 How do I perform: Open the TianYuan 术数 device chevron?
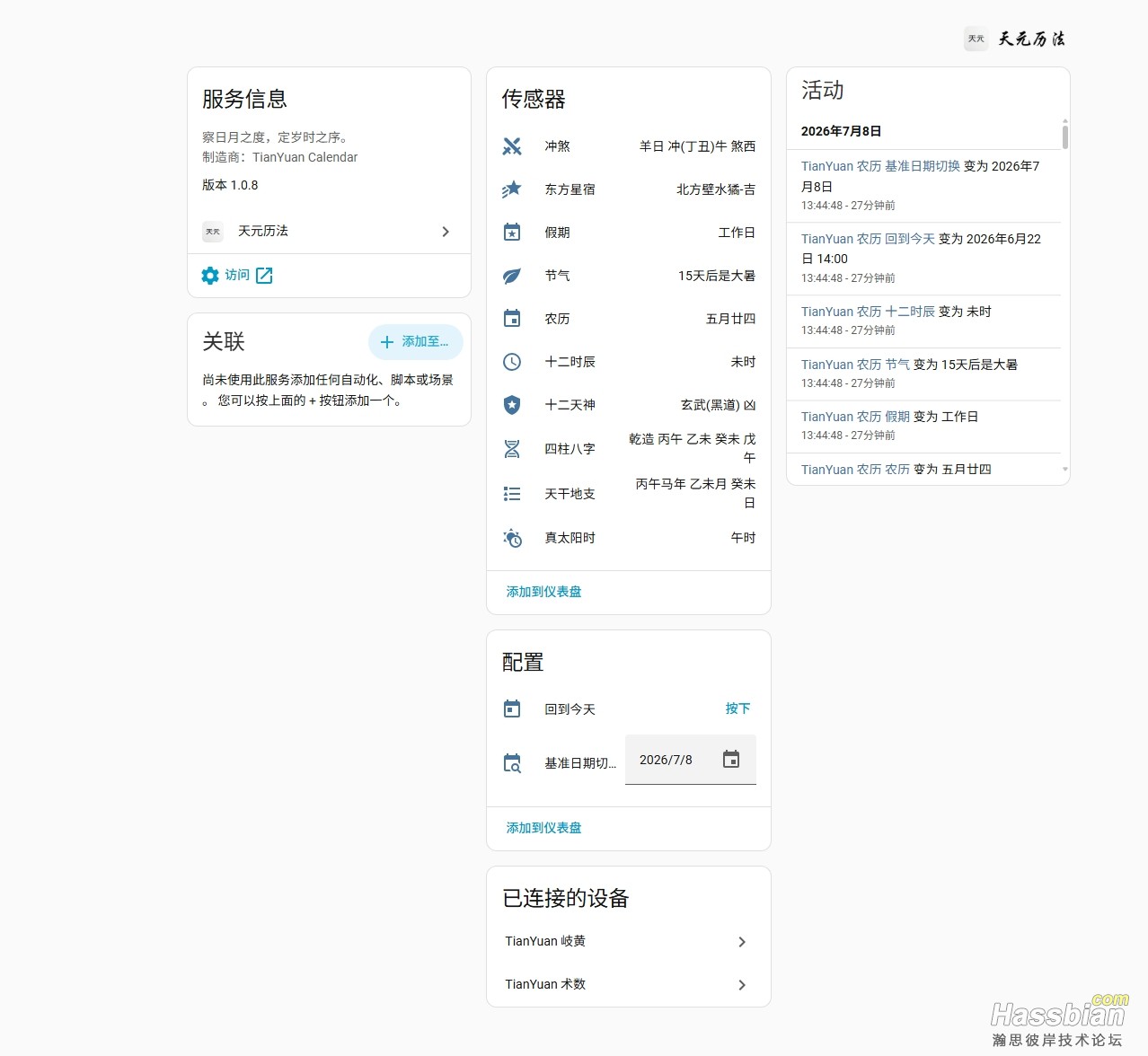pos(742,985)
